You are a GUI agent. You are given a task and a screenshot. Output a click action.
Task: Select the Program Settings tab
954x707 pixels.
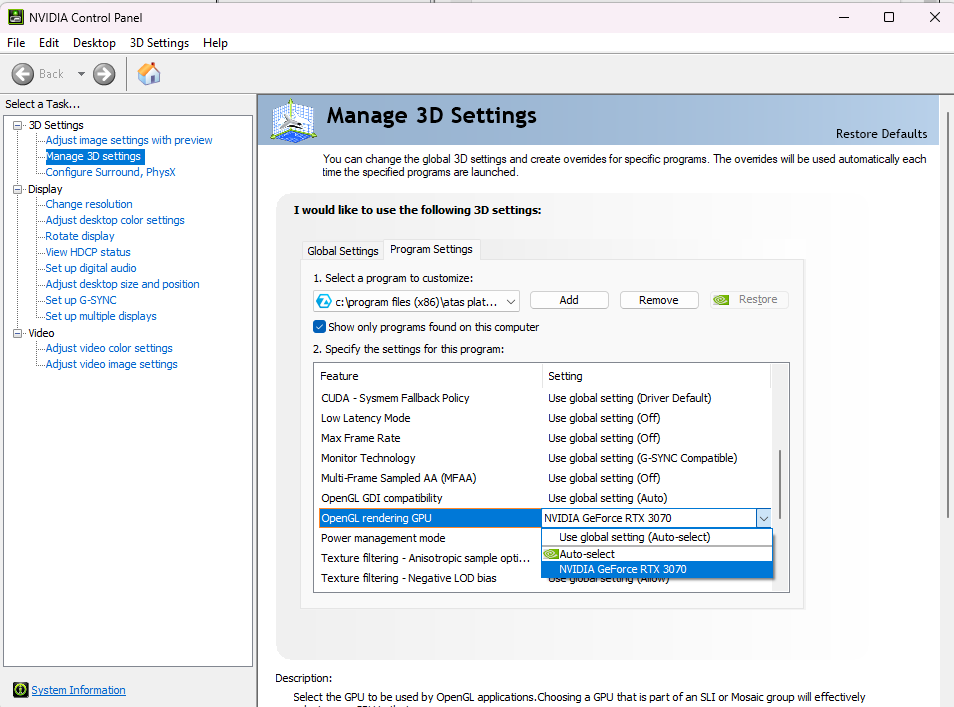coord(431,249)
